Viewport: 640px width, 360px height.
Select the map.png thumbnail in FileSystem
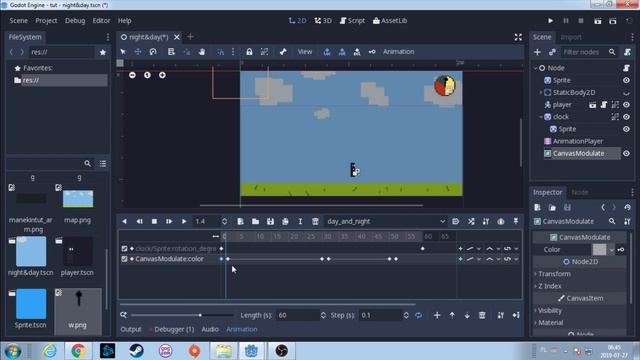pyautogui.click(x=78, y=199)
